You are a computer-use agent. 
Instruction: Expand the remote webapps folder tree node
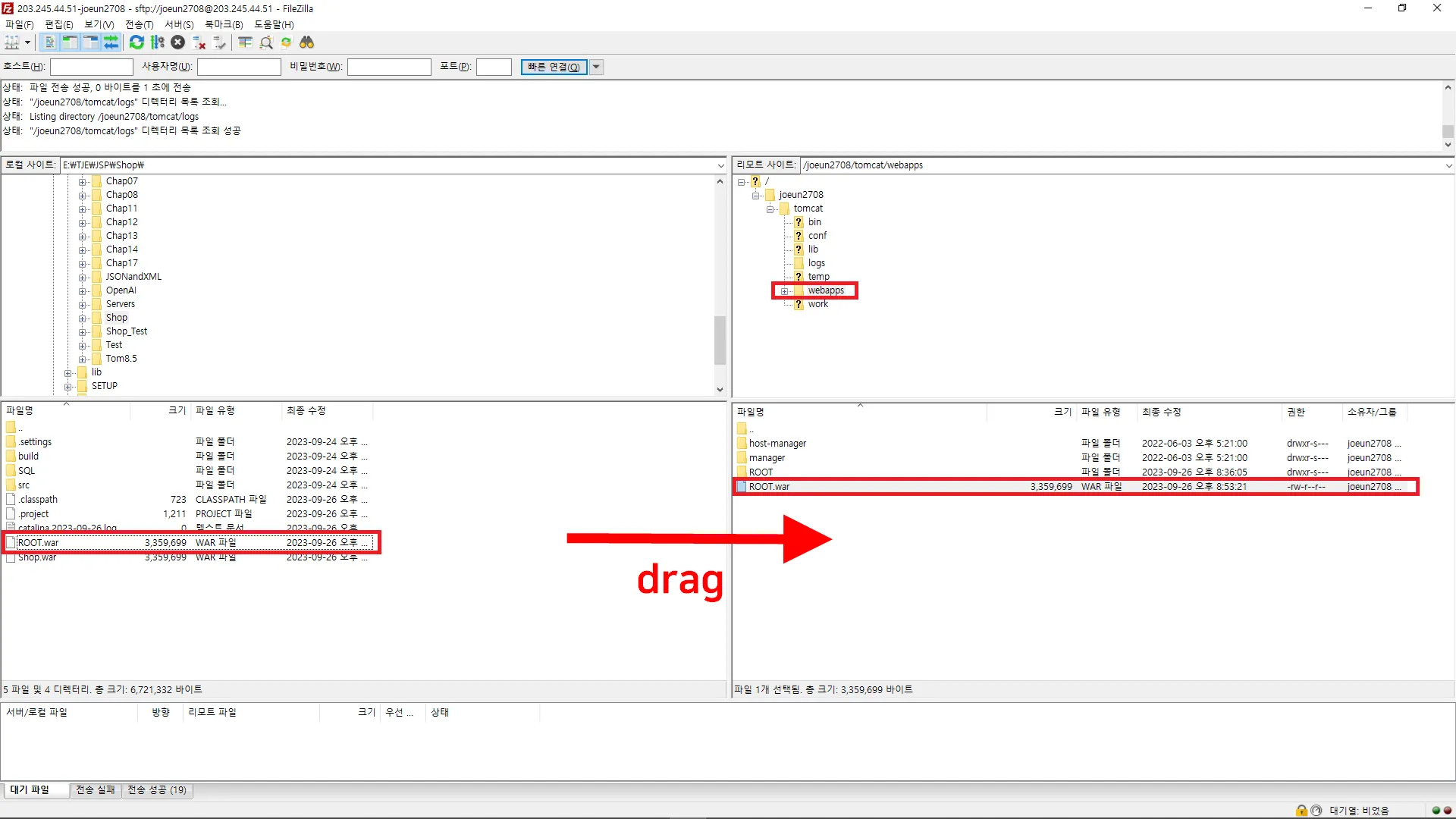(x=785, y=291)
